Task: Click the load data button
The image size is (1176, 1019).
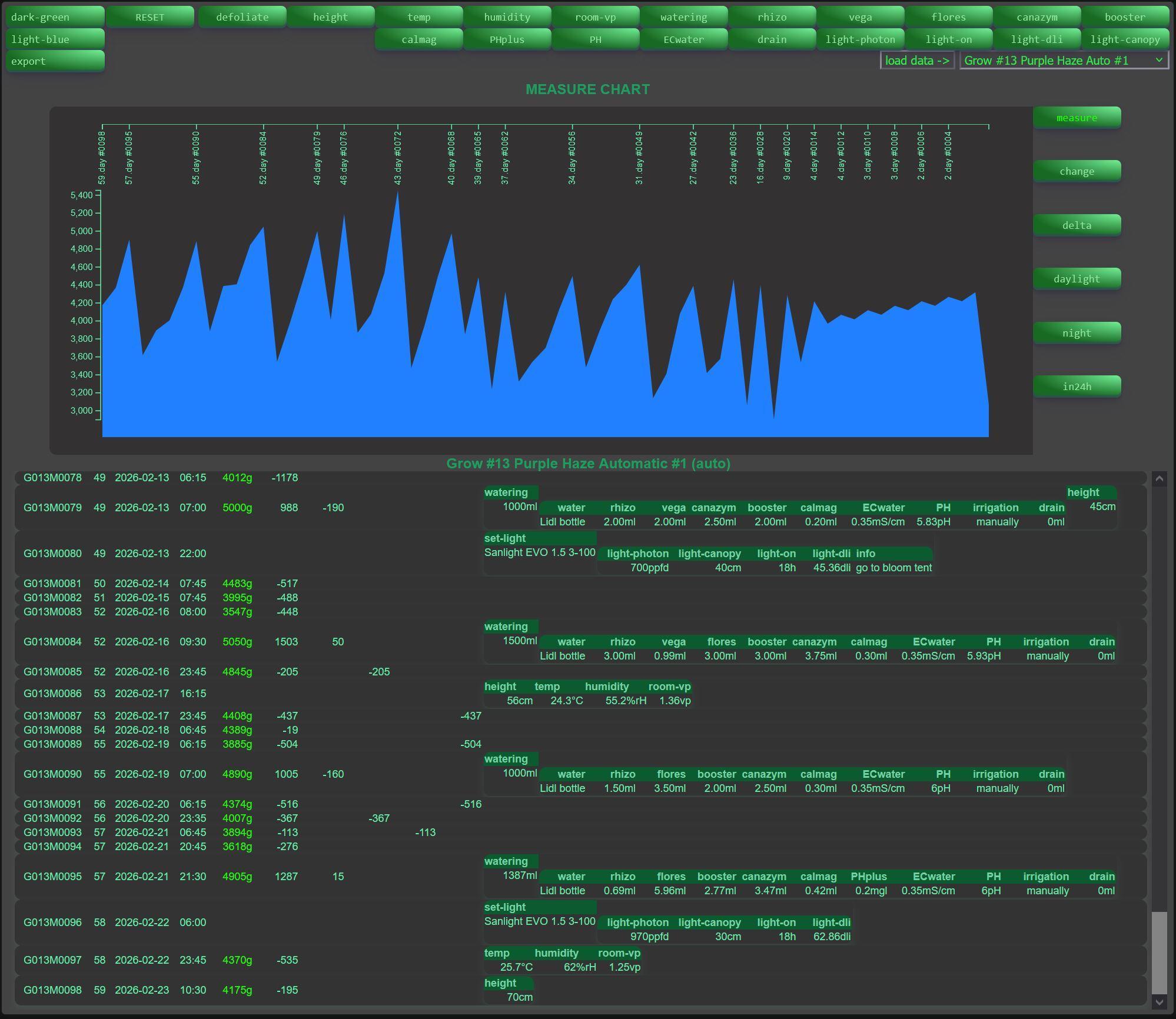Action: coord(917,61)
